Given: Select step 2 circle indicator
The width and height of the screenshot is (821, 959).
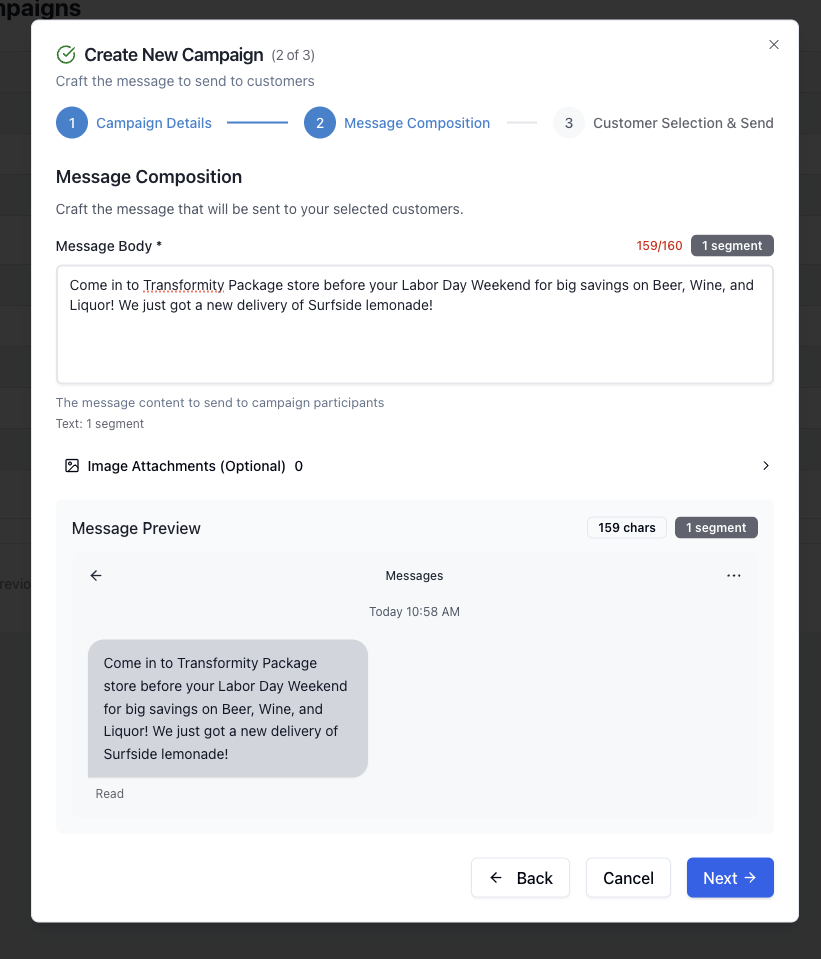Looking at the screenshot, I should pyautogui.click(x=320, y=123).
